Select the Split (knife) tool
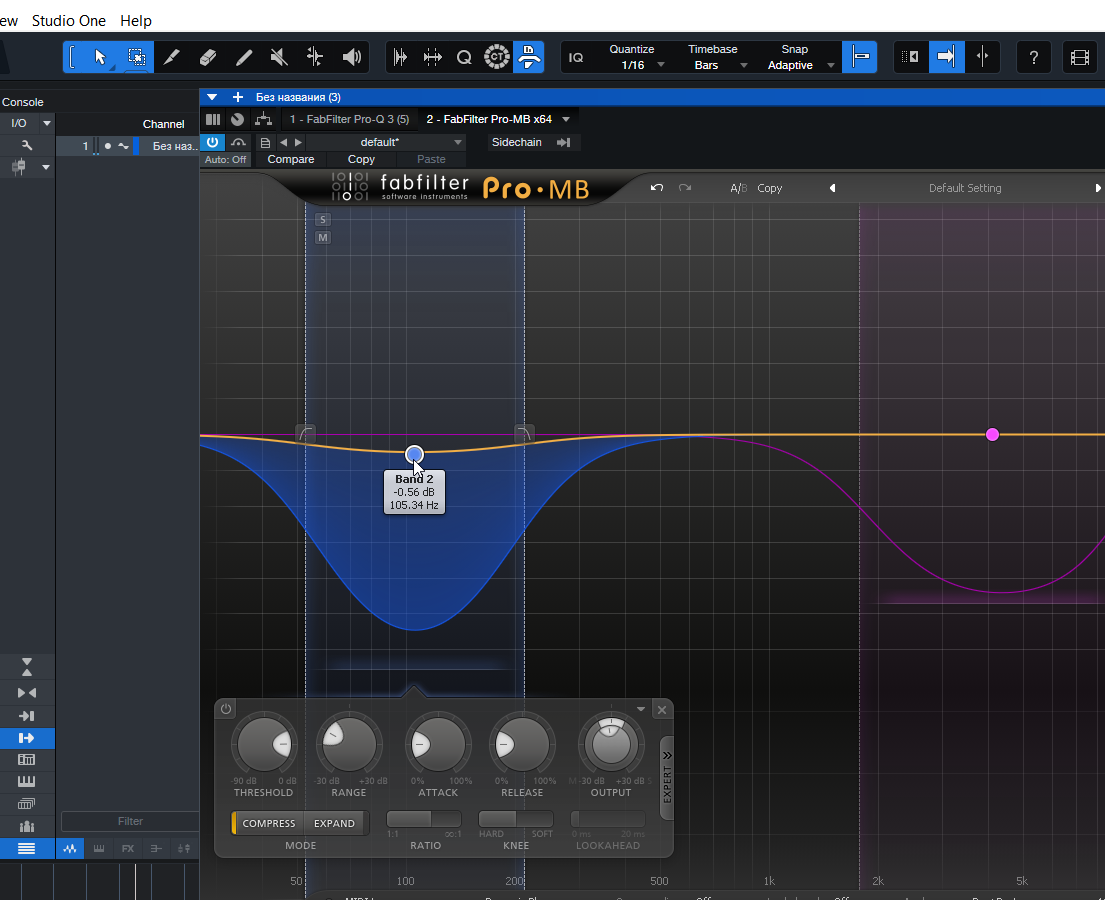The width and height of the screenshot is (1105, 900). click(x=171, y=57)
